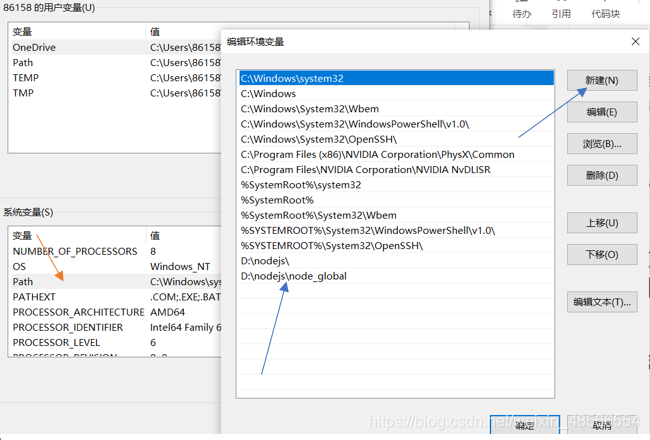Select C:\Windows\System32\WindowsPowerShell\v1.0\ entry
Screen dimensions: 650x440
tap(396, 124)
